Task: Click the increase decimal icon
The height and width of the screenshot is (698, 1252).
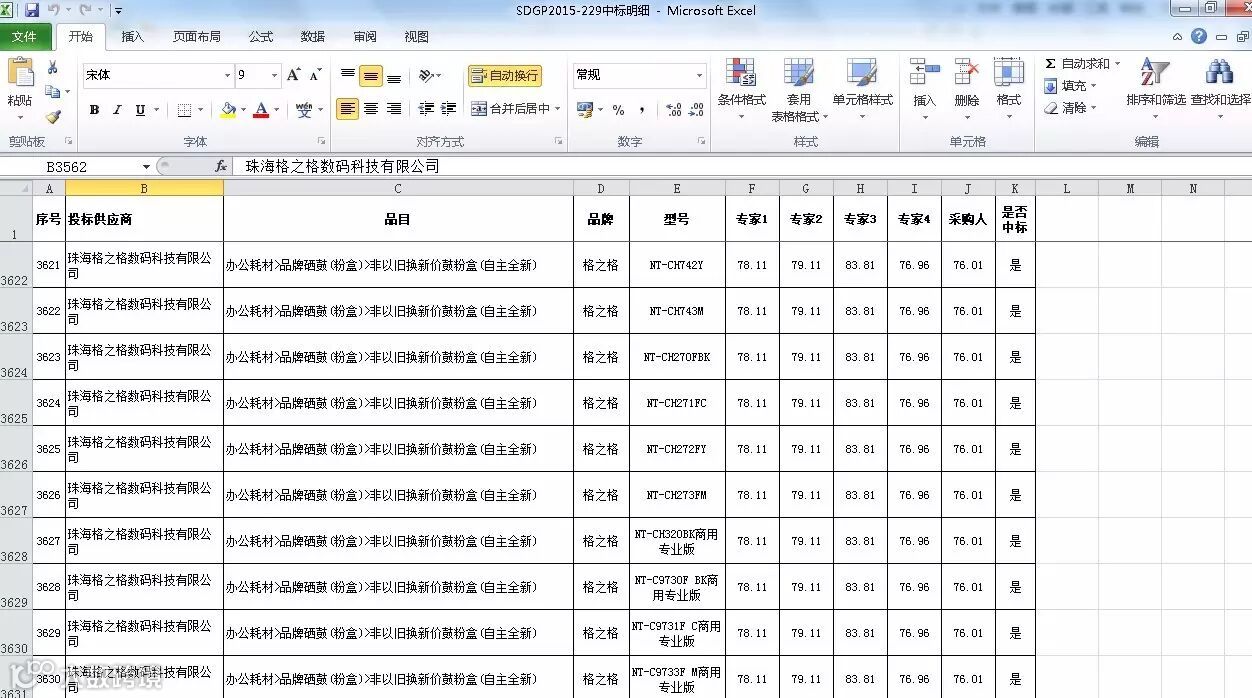Action: 673,110
